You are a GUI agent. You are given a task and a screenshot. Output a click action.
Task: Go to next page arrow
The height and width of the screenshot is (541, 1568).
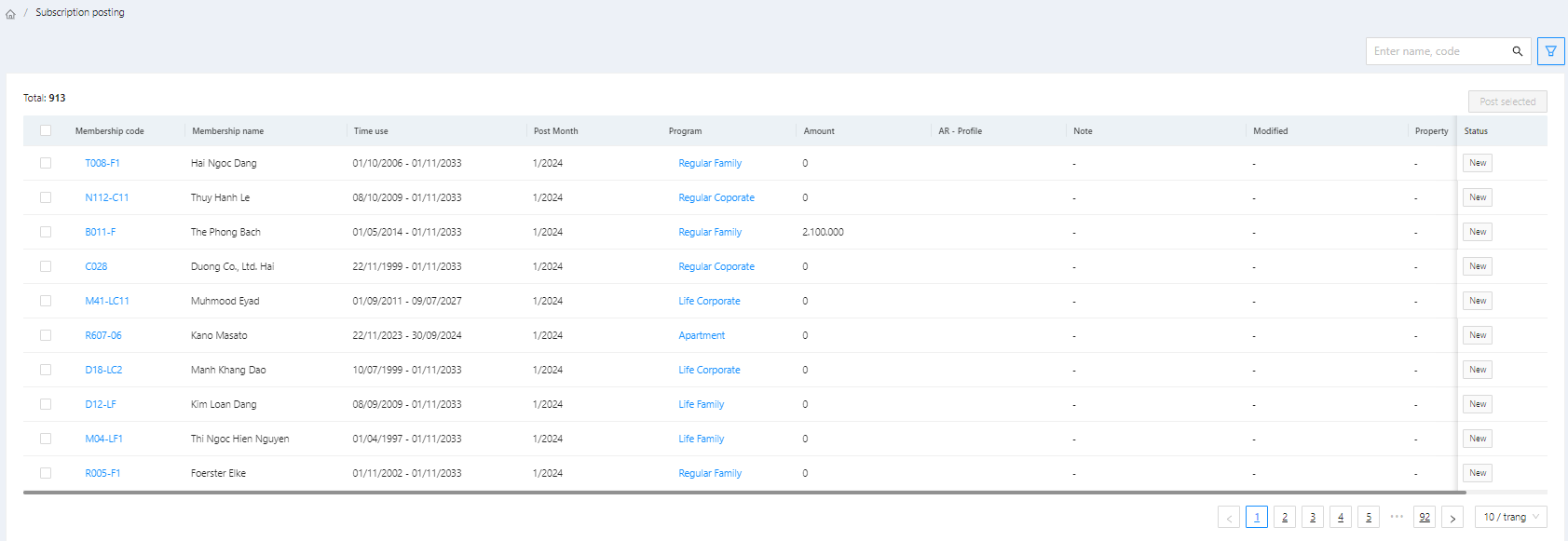click(x=1452, y=518)
